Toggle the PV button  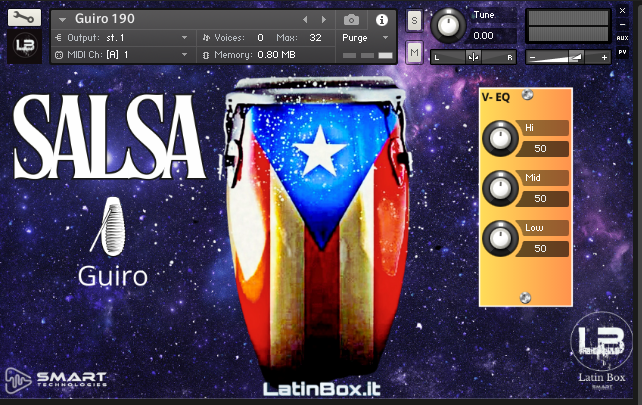[x=622, y=52]
